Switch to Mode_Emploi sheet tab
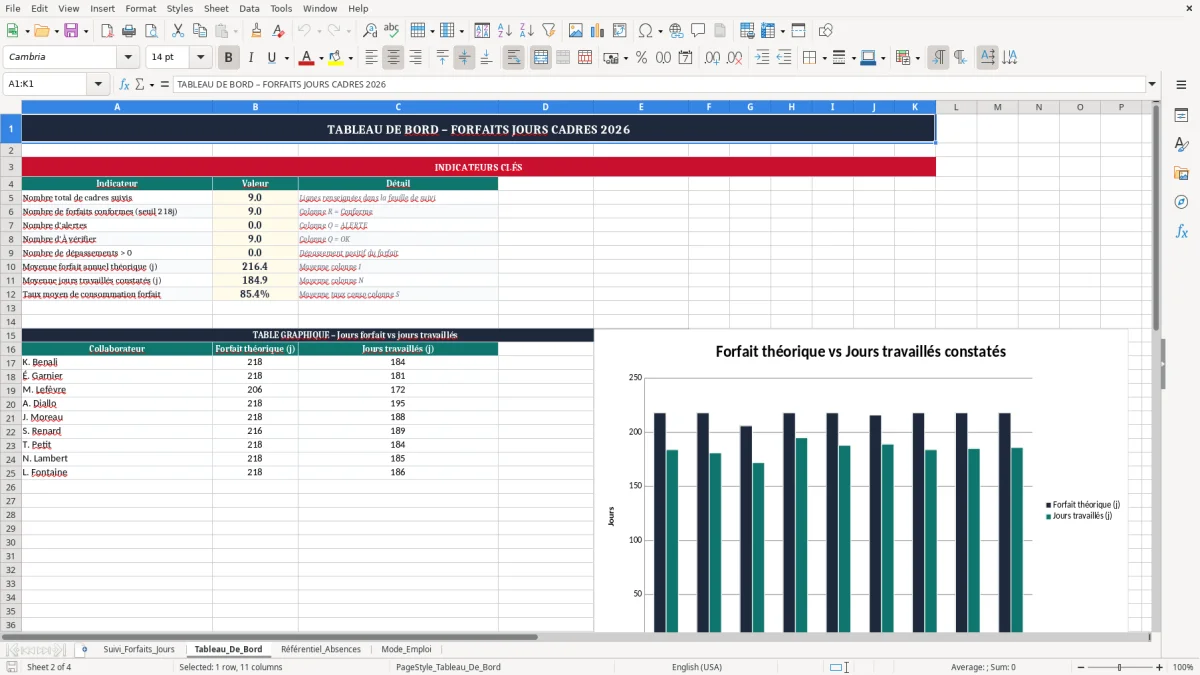Viewport: 1200px width, 675px height. [x=407, y=649]
